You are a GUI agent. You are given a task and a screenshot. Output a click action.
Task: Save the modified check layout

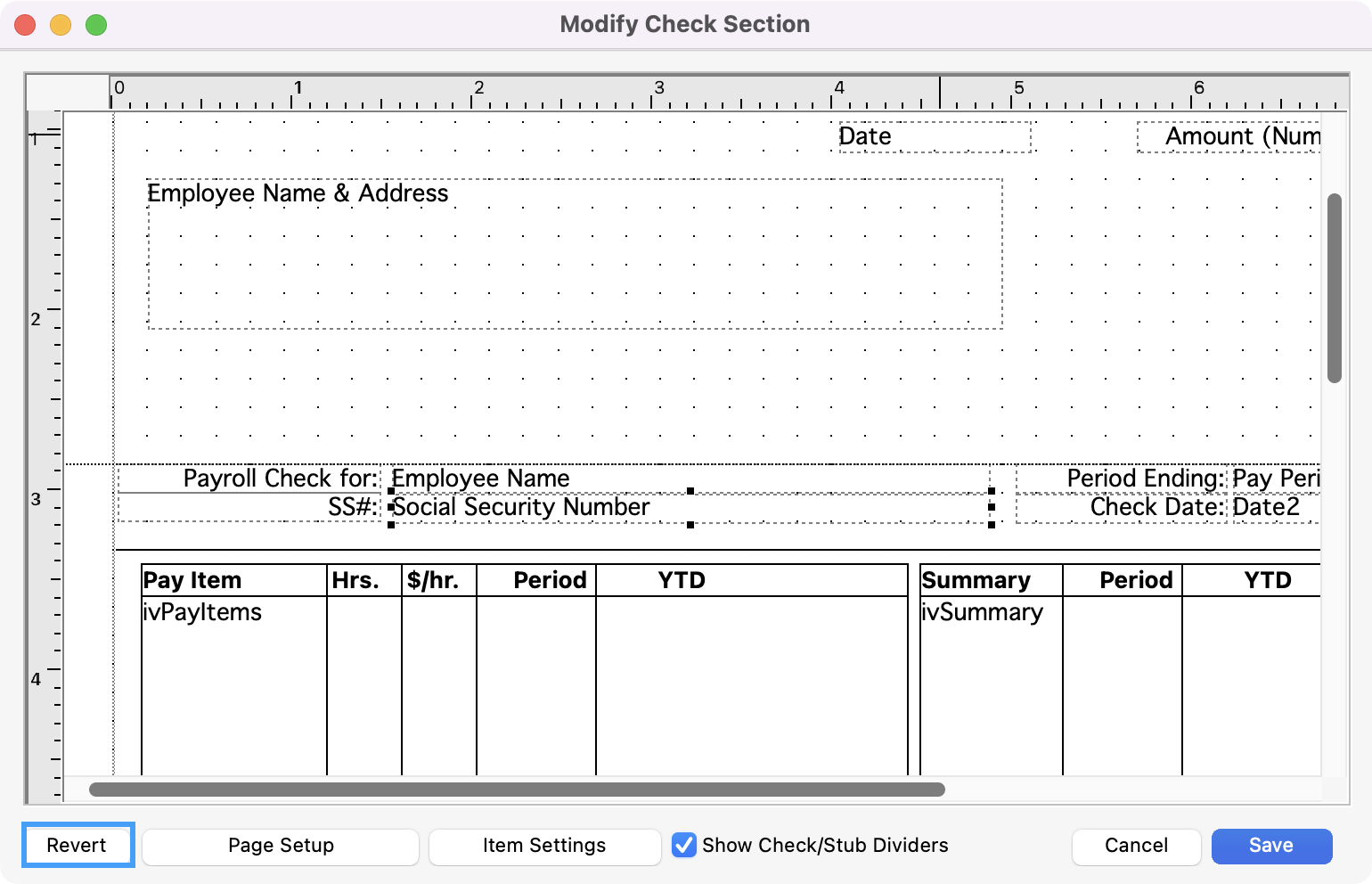[x=1271, y=846]
